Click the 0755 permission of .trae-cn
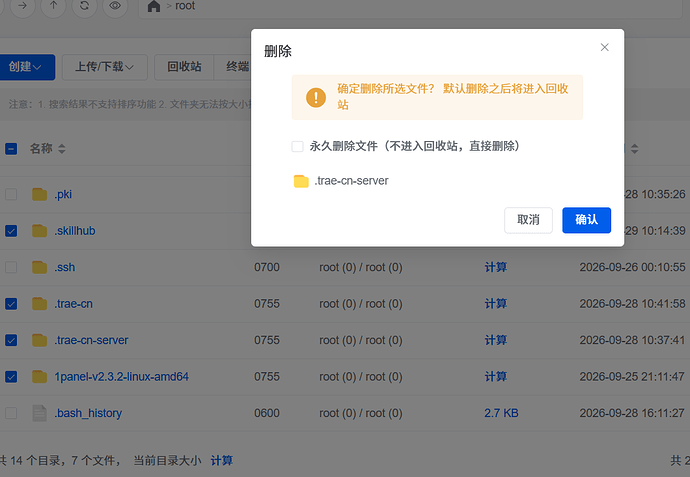Viewport: 690px width, 477px height. point(267,304)
